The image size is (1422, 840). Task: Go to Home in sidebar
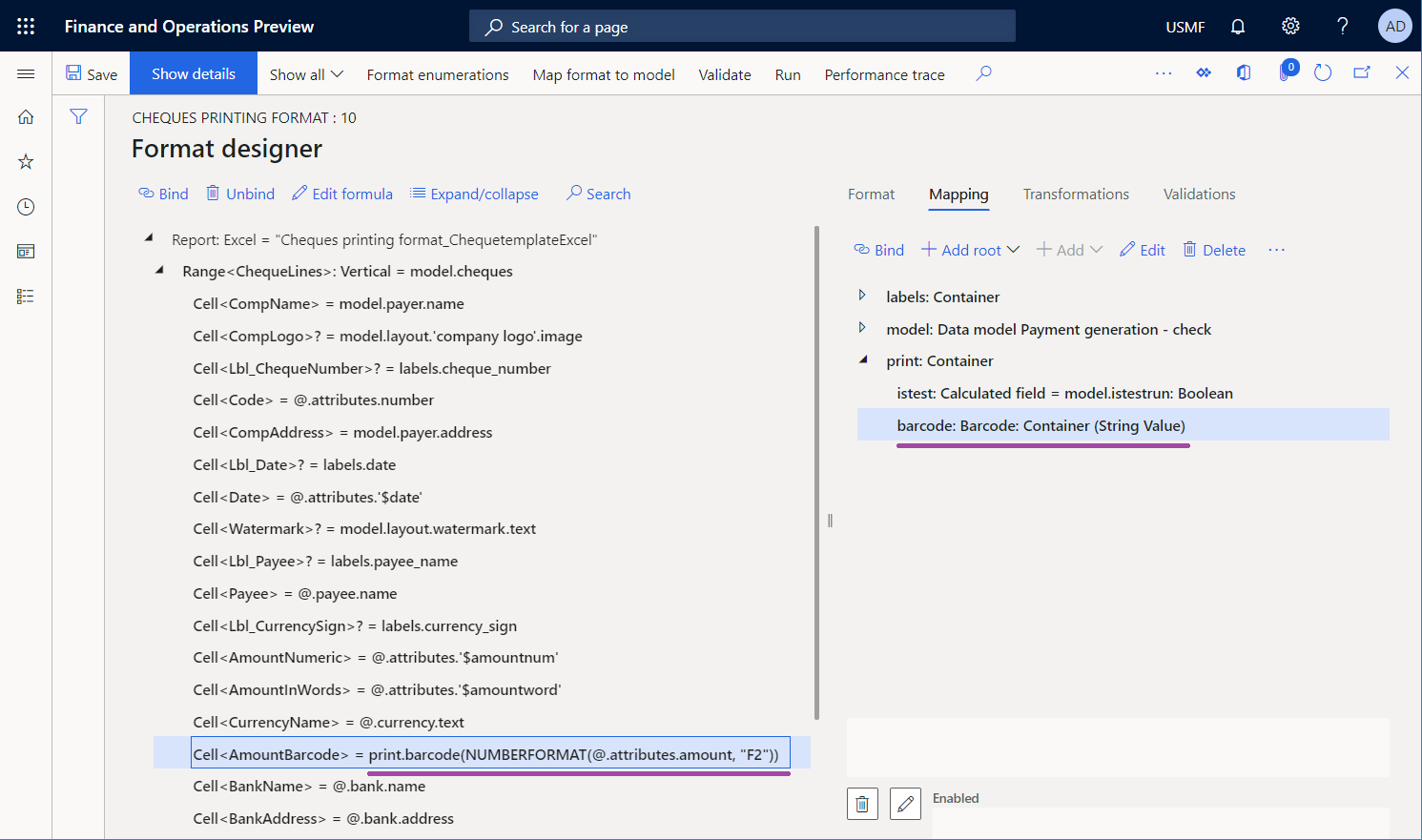(x=26, y=117)
